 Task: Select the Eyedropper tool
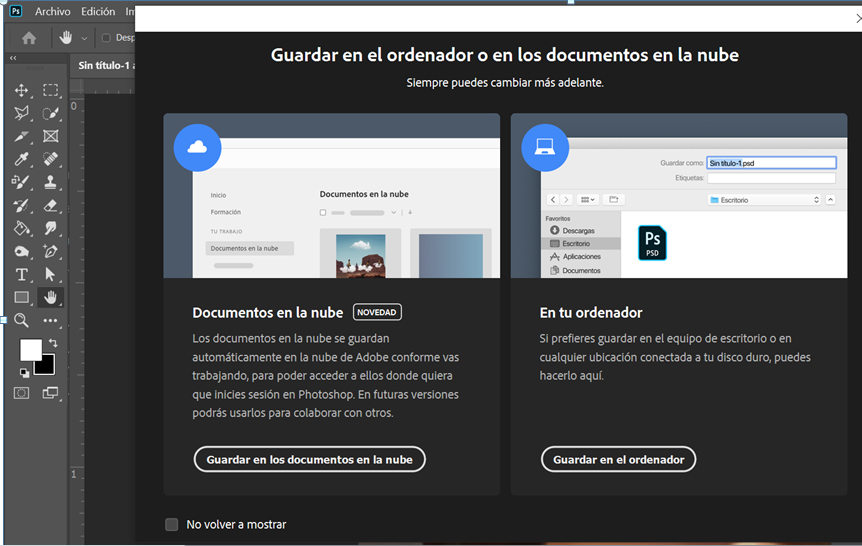tap(21, 159)
